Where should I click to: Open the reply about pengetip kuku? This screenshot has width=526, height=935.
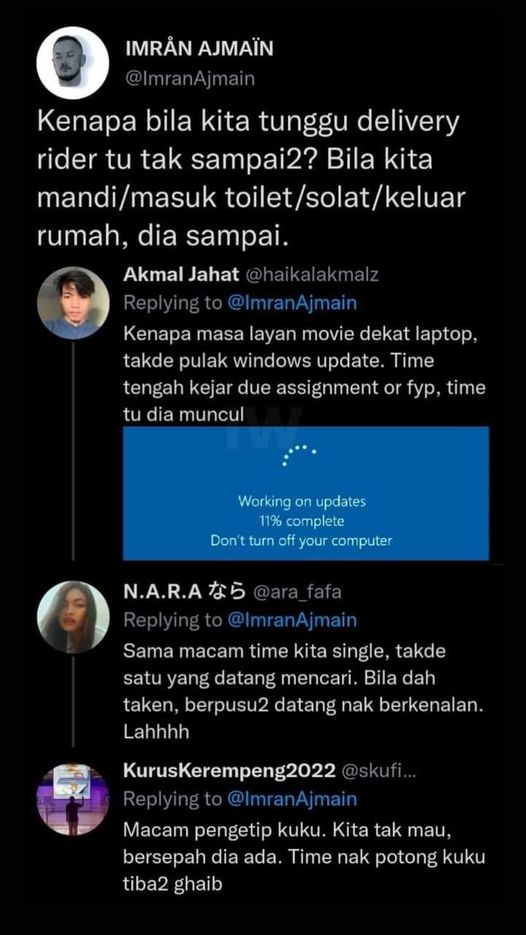(304, 856)
